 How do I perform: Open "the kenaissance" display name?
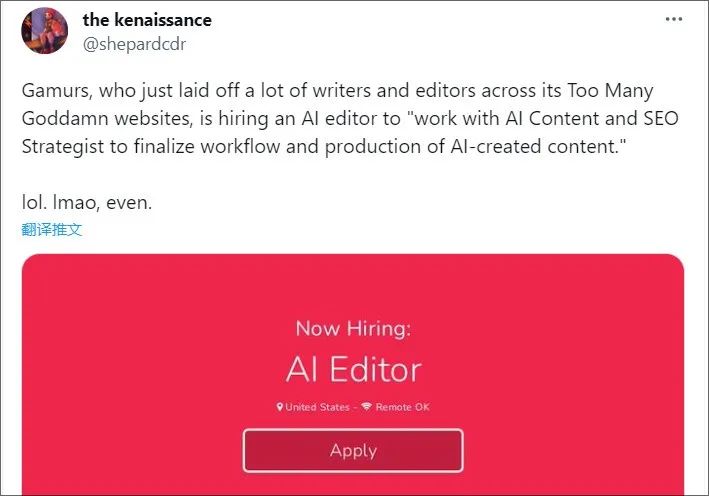[x=147, y=20]
